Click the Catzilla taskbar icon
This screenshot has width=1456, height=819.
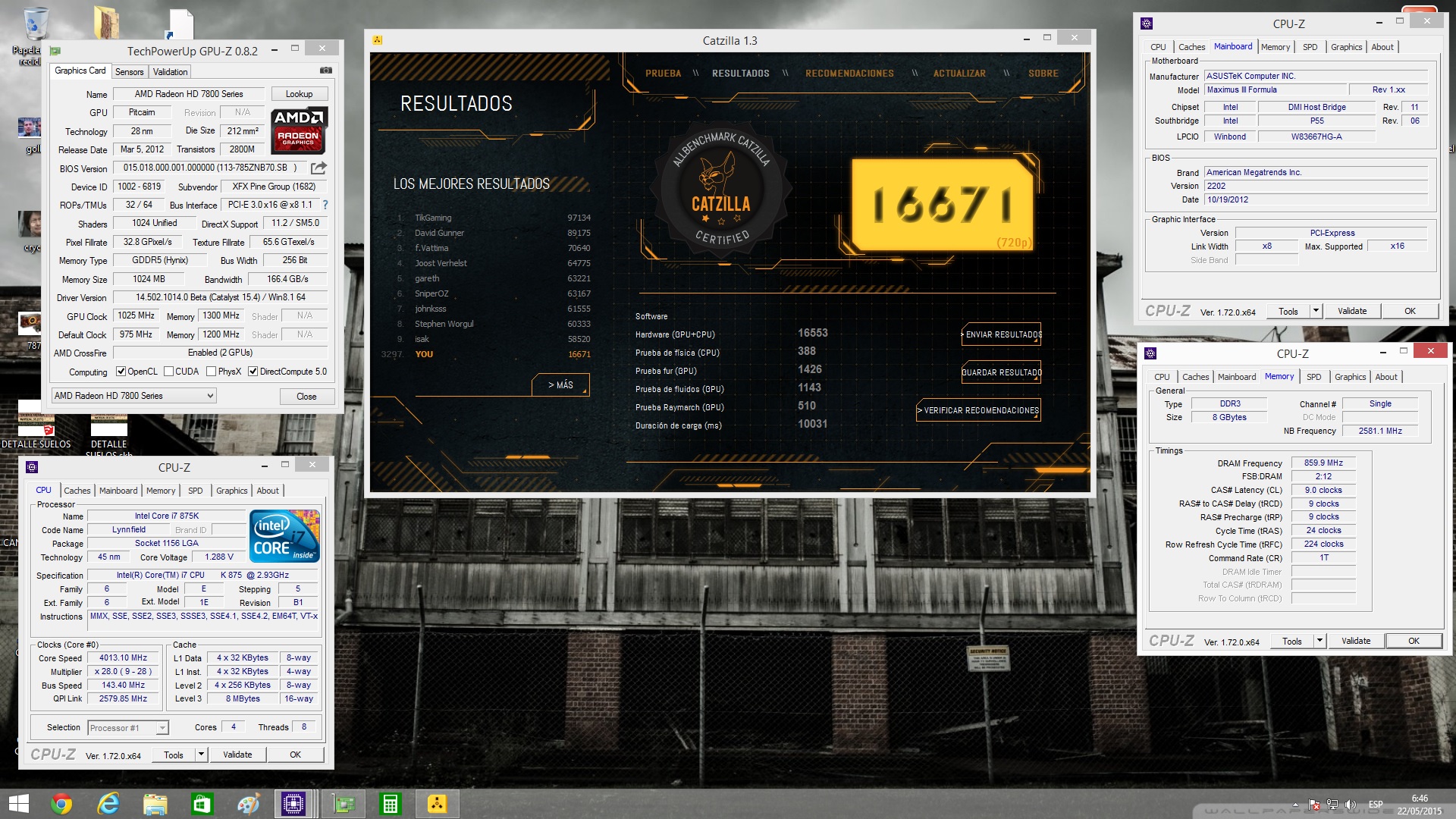[438, 804]
